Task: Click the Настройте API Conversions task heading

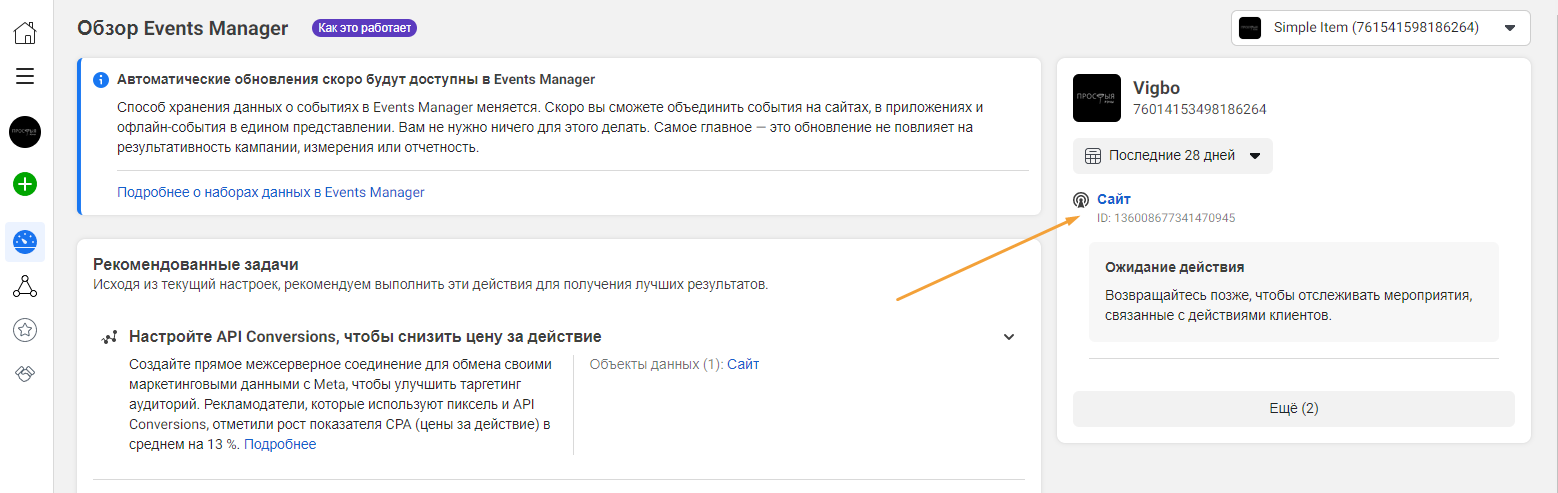Action: click(365, 337)
